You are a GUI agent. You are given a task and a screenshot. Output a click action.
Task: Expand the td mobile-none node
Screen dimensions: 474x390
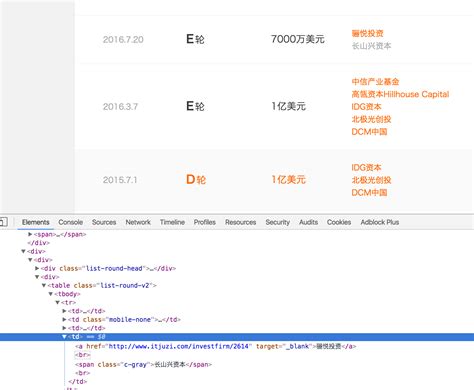[64, 319]
